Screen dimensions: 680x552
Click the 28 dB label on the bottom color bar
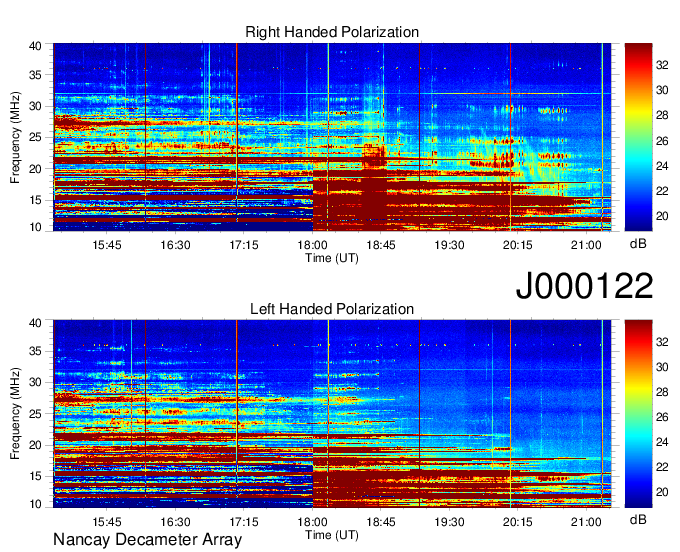pos(662,392)
